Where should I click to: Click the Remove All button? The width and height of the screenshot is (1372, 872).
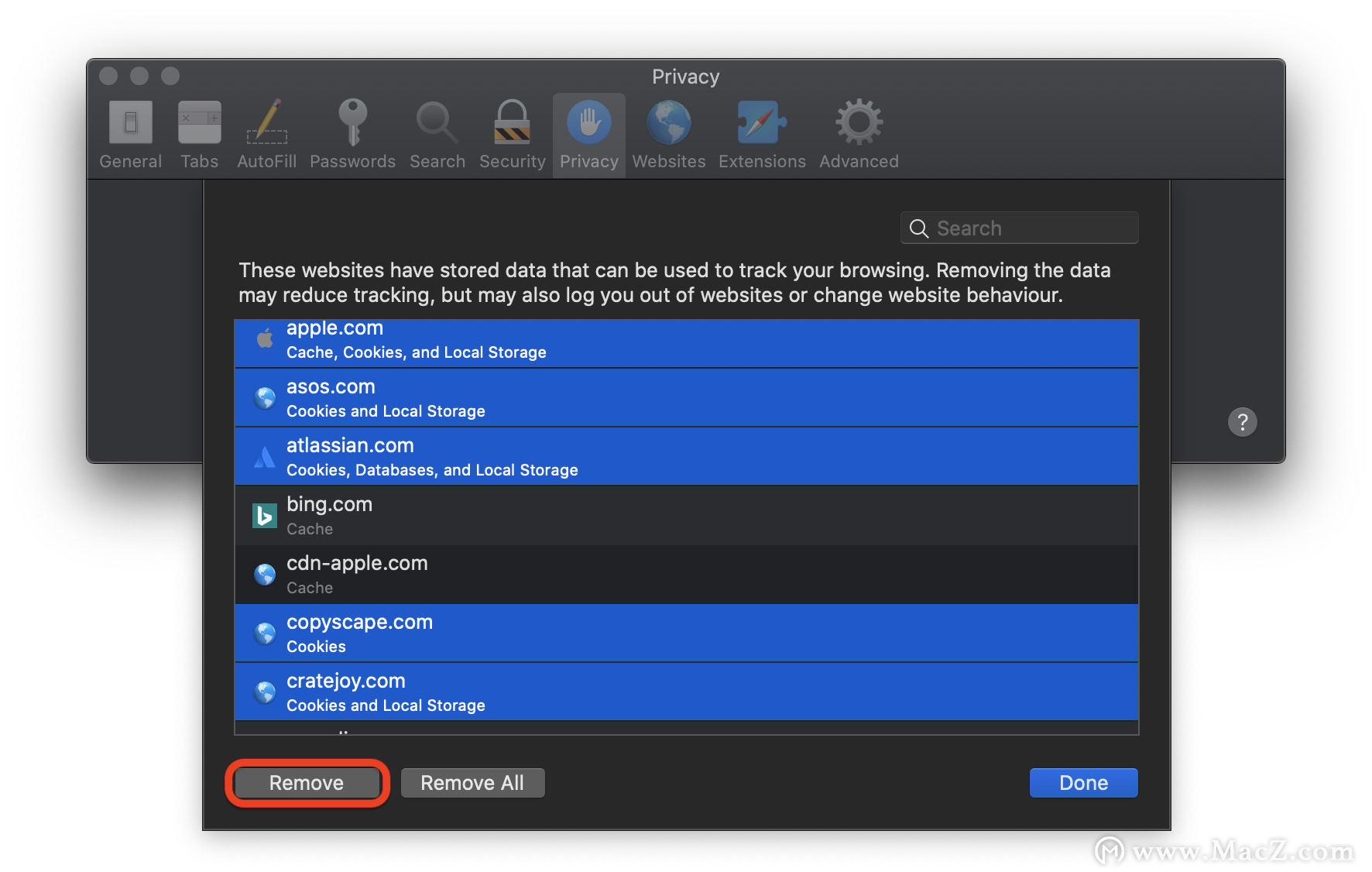[x=472, y=783]
